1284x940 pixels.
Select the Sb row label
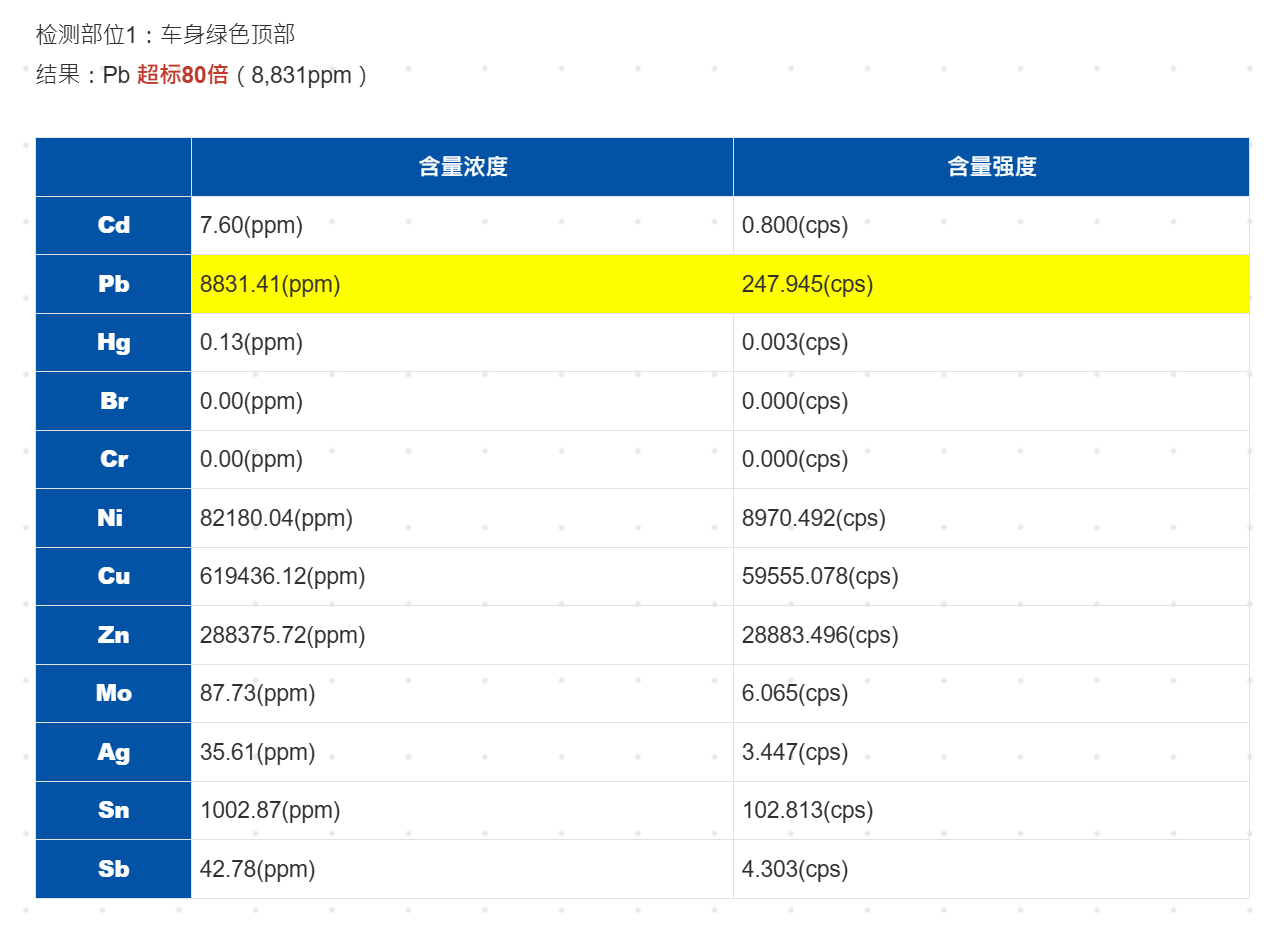coord(114,869)
